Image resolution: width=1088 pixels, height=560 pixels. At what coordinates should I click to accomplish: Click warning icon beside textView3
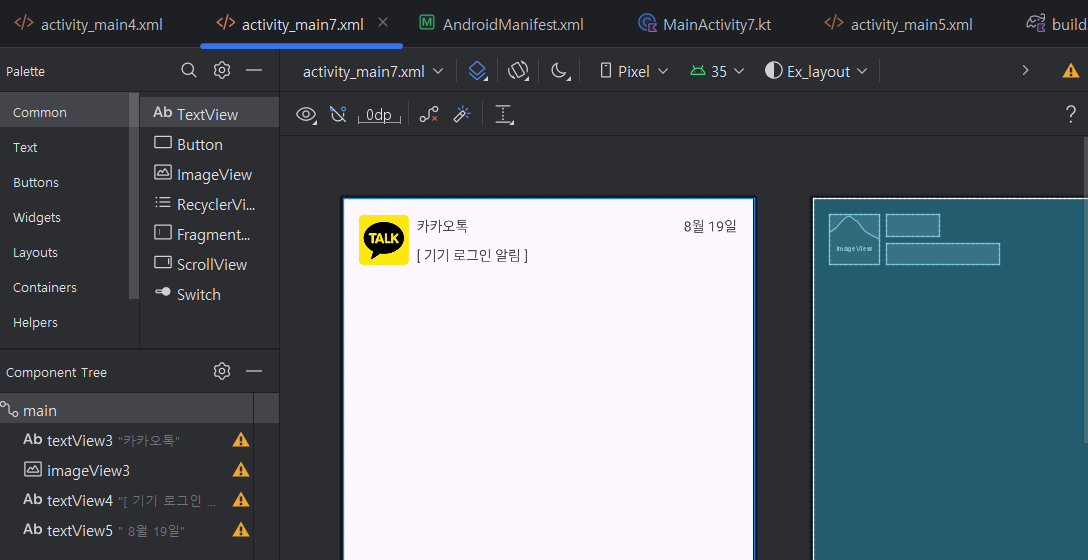(241, 439)
